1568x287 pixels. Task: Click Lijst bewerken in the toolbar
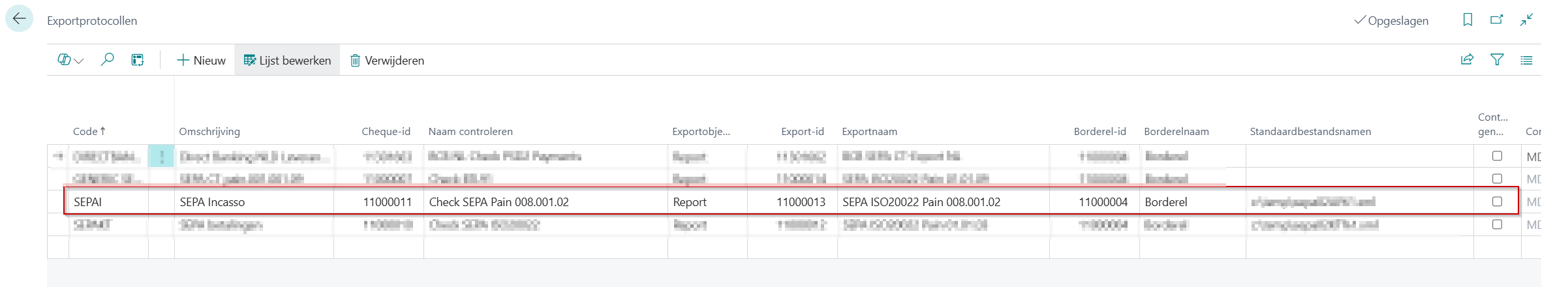click(287, 60)
